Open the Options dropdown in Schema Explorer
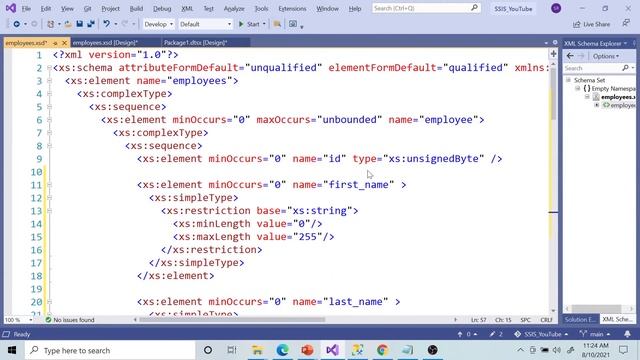Image resolution: width=640 pixels, height=360 pixels. pos(606,56)
